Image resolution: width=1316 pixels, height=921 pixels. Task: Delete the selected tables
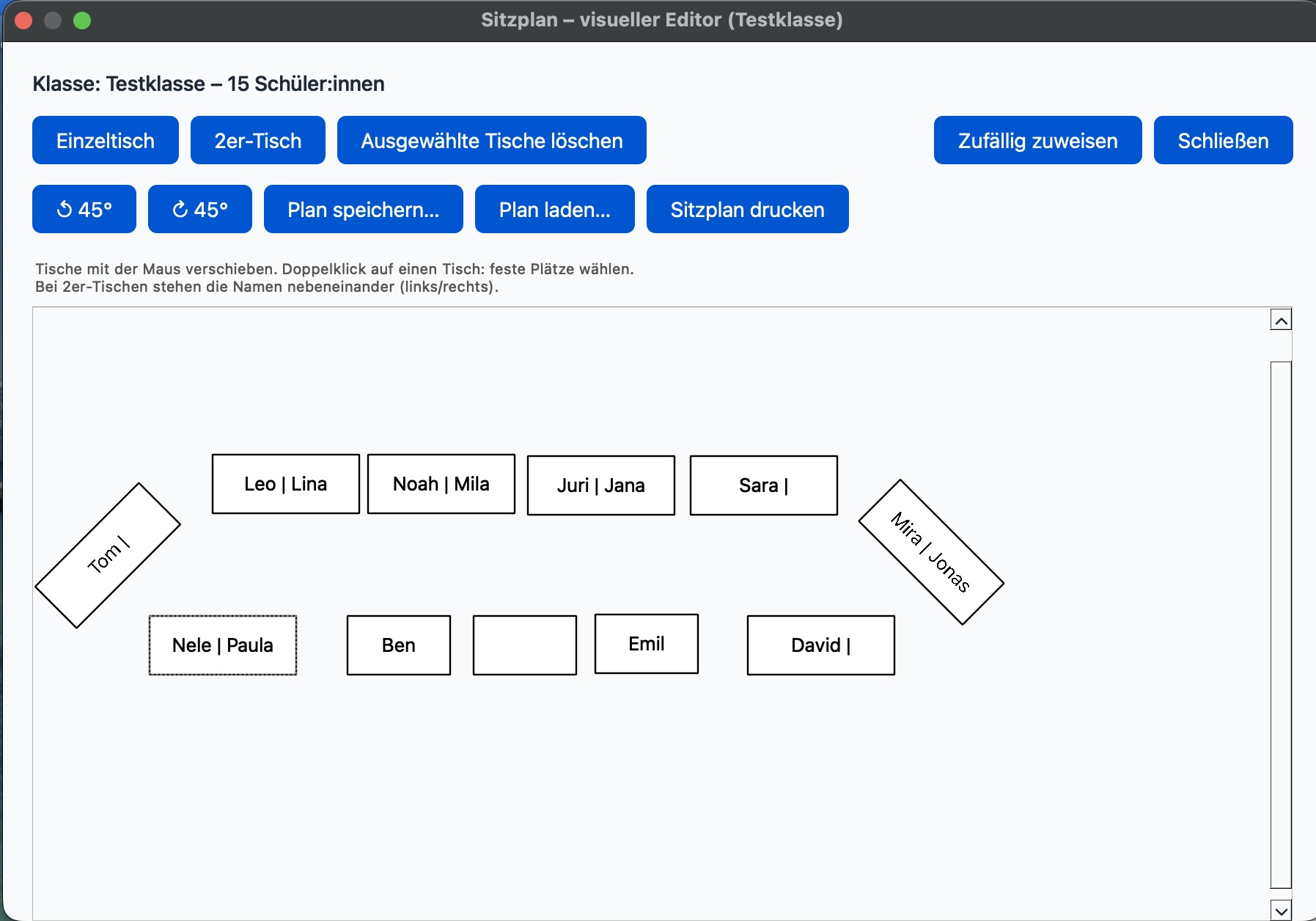click(491, 140)
